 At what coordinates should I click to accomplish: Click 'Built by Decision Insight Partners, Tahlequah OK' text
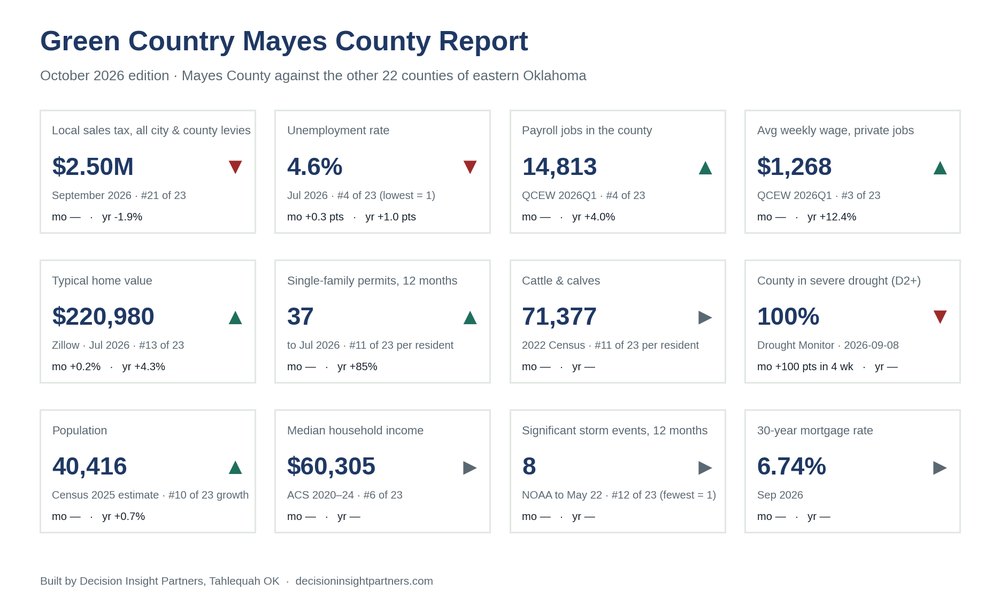[x=159, y=581]
